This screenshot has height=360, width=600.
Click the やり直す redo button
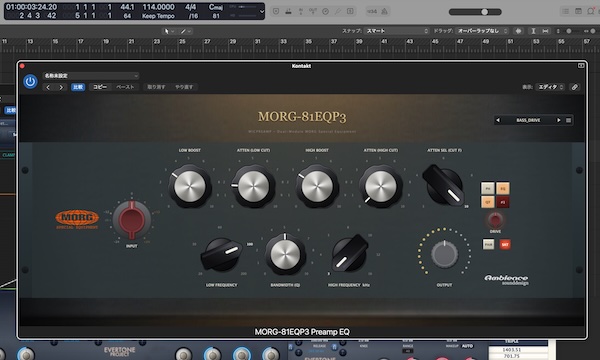coord(184,87)
